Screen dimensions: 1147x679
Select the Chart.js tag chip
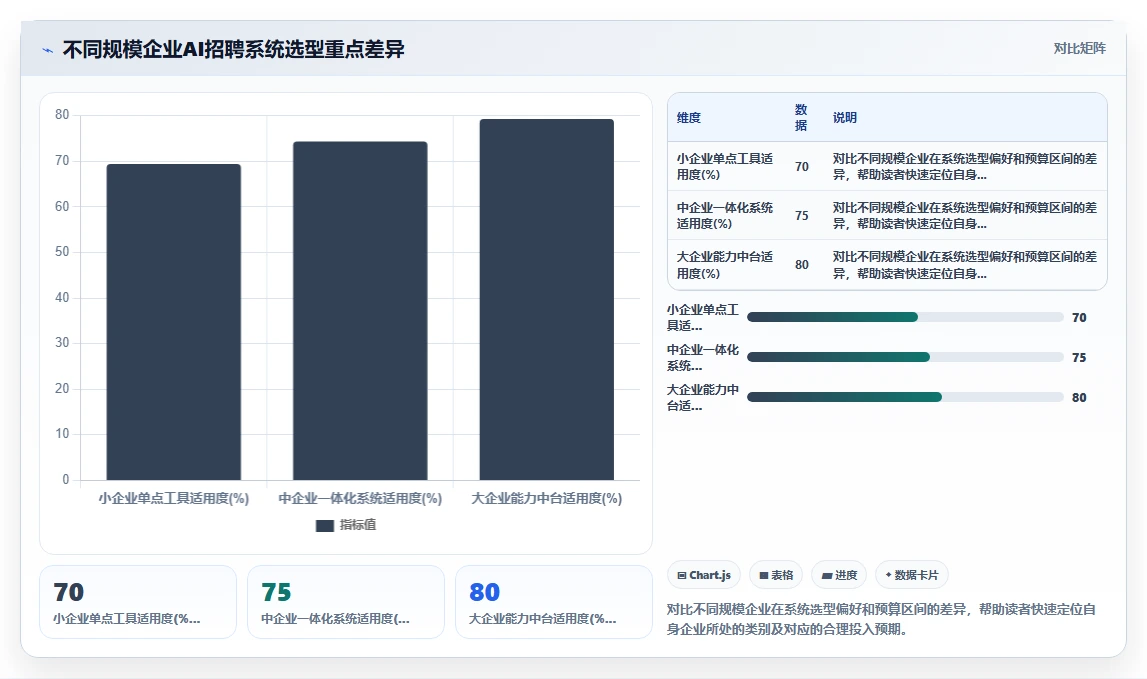704,575
